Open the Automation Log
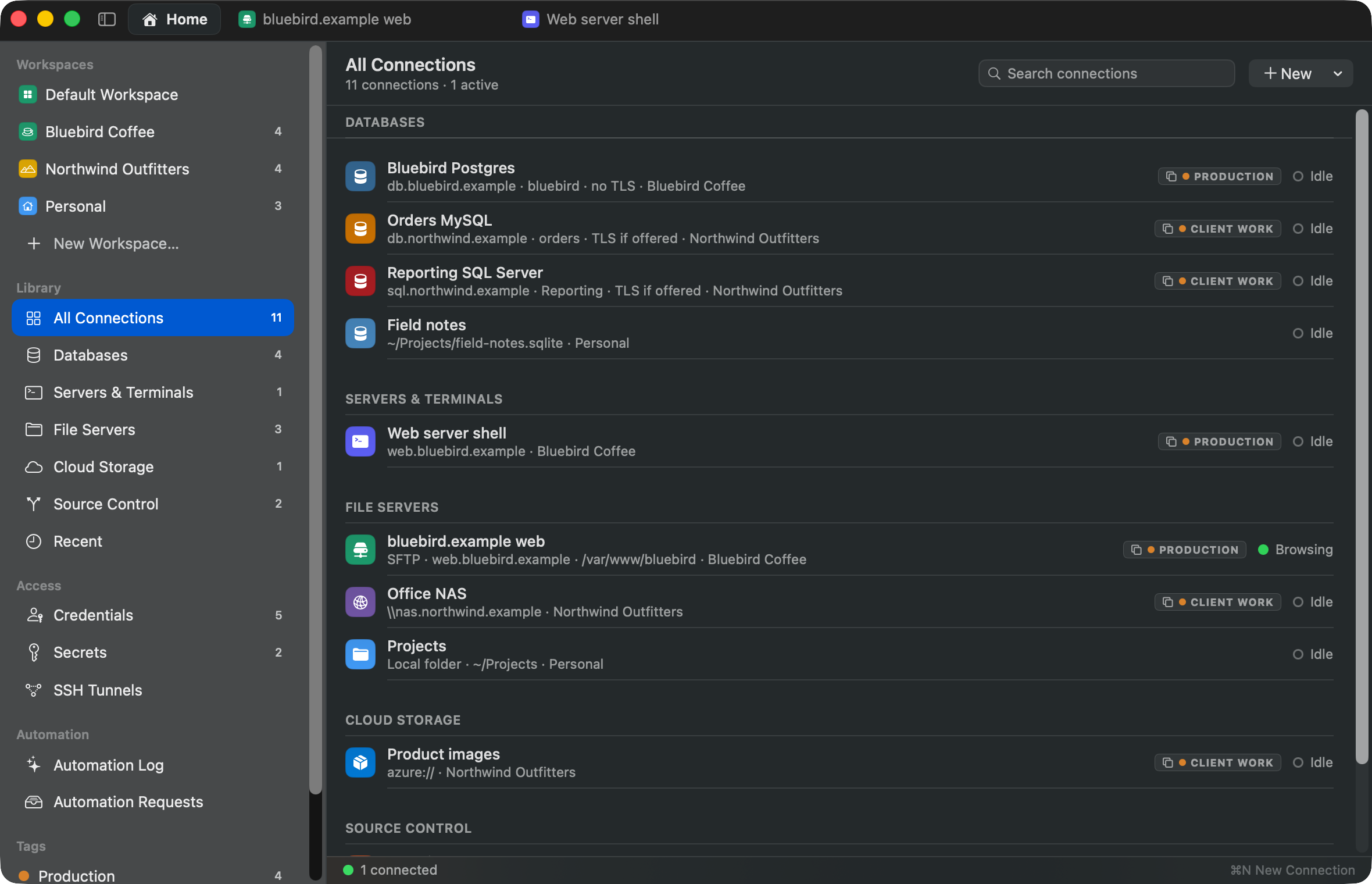 tap(153, 764)
